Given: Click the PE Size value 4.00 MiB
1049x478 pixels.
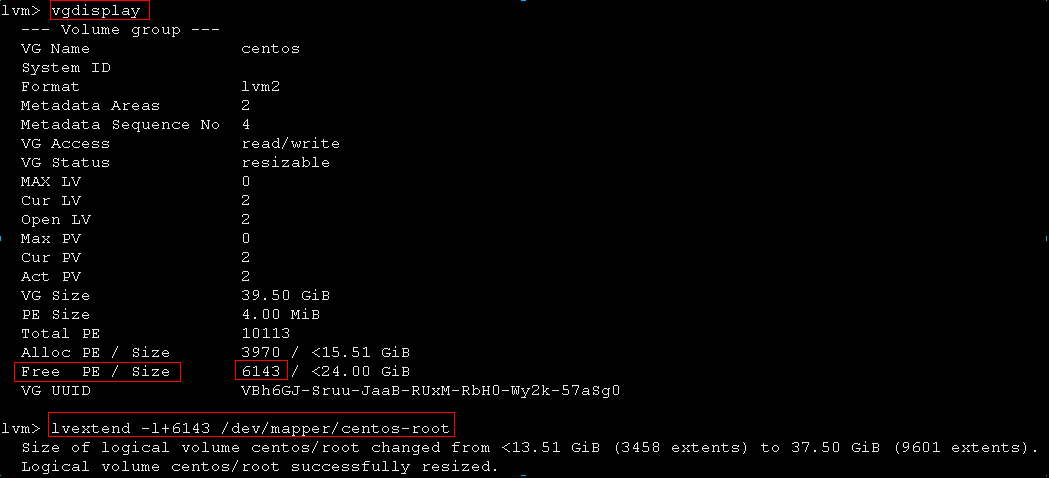Looking at the screenshot, I should (281, 314).
